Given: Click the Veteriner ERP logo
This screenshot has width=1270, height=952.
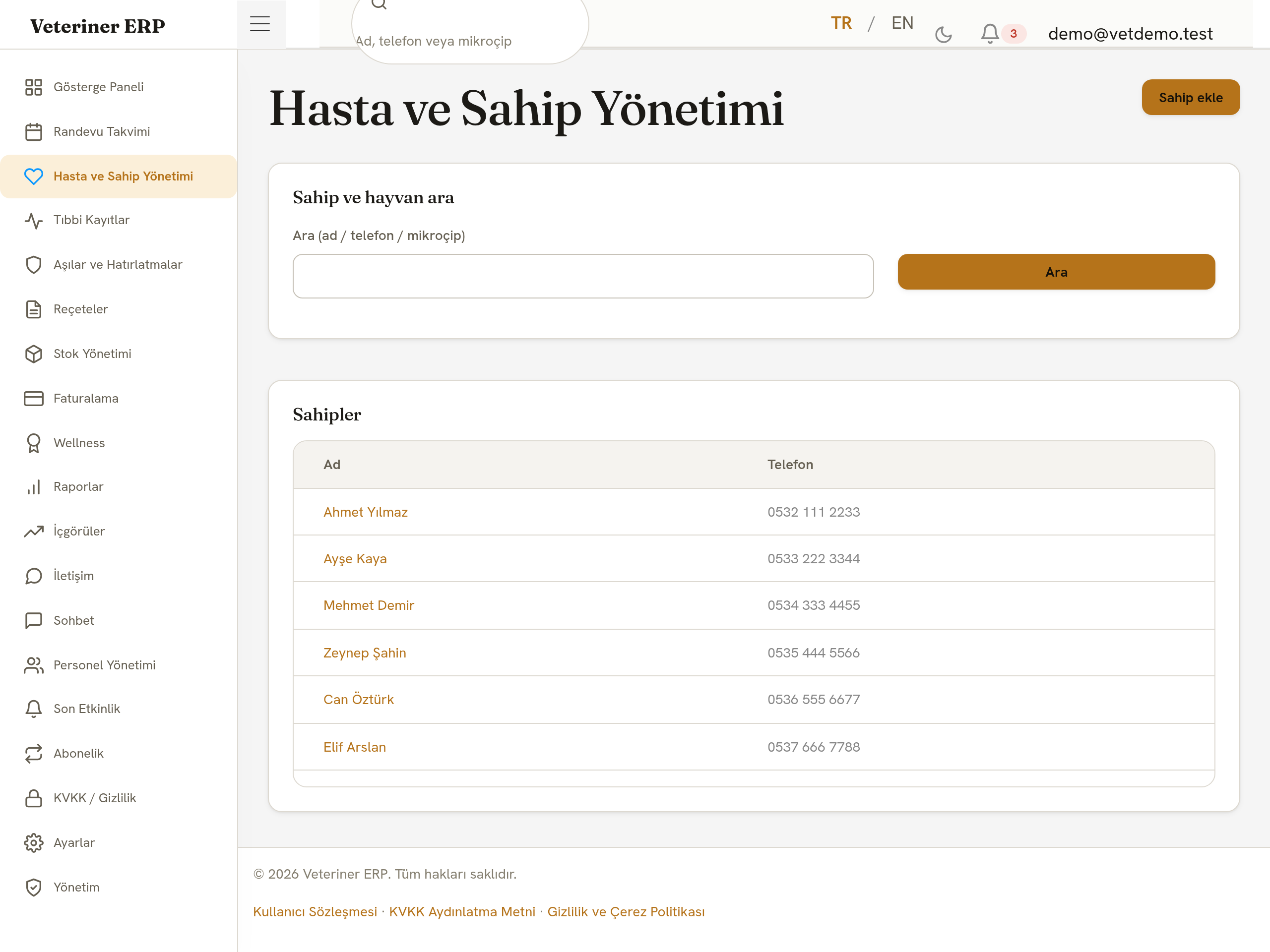Looking at the screenshot, I should [x=98, y=26].
